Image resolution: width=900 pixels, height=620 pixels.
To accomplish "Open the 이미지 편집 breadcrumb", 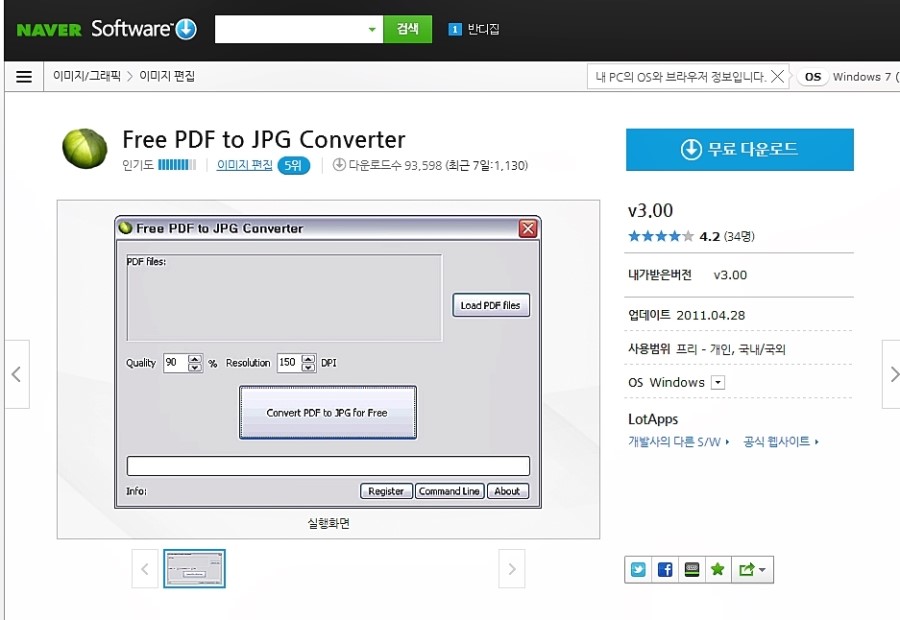I will pos(167,76).
